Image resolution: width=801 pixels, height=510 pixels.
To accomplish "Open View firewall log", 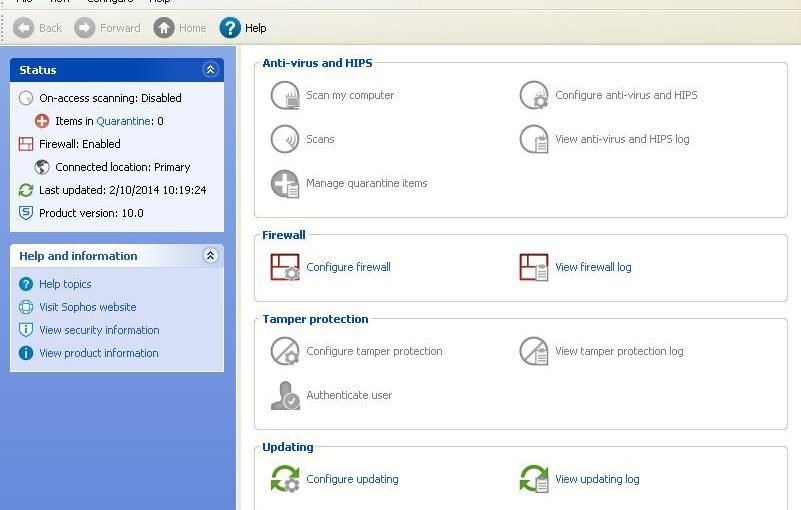I will click(575, 267).
